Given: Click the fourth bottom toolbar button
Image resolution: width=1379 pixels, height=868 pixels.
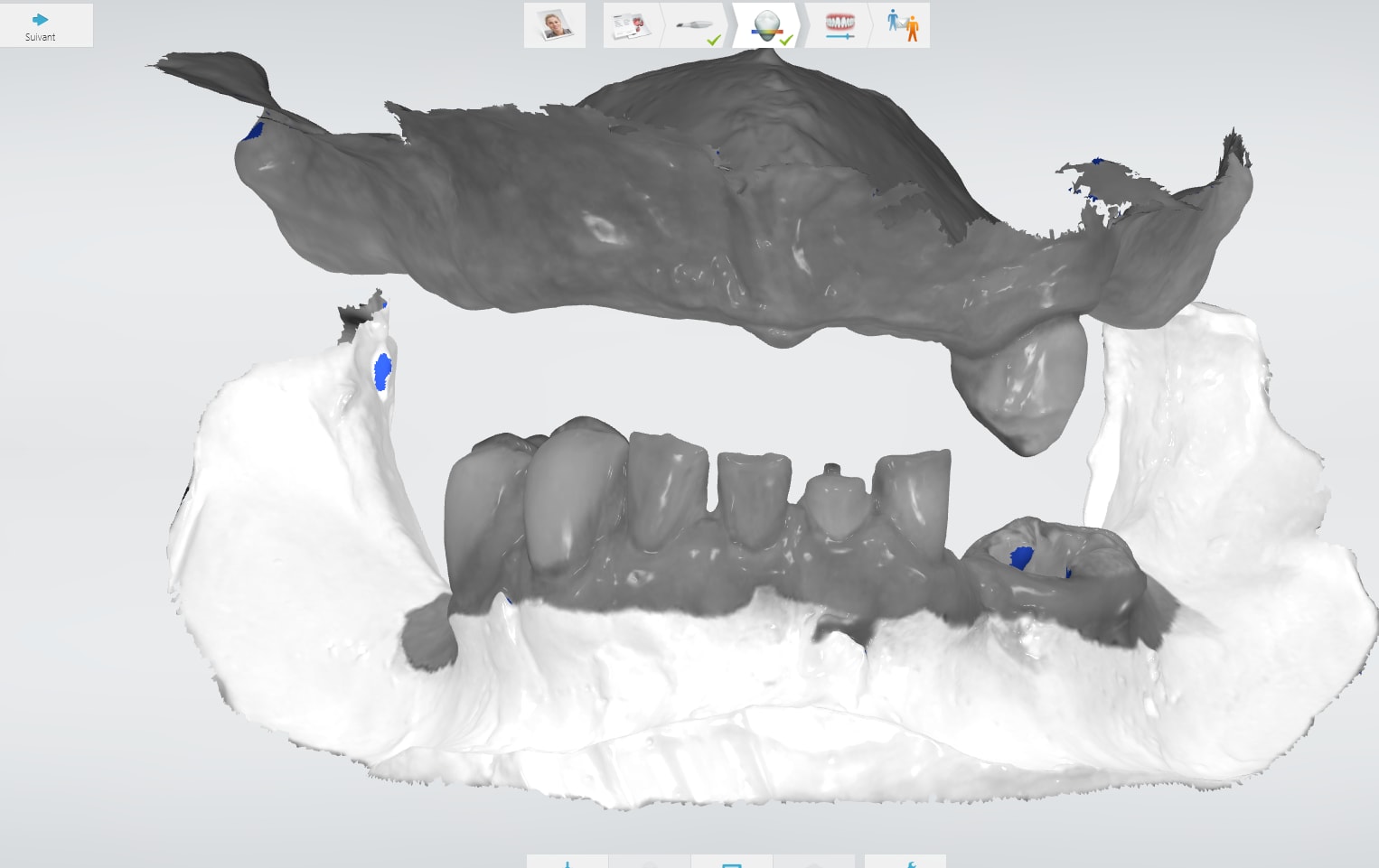Looking at the screenshot, I should pyautogui.click(x=814, y=862).
